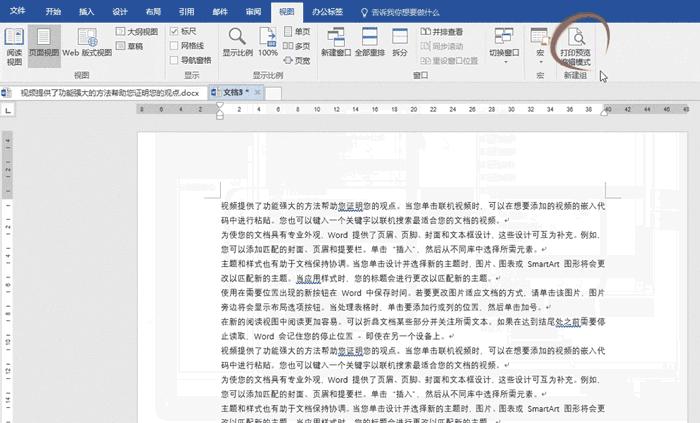
Task: Click Reset Window Position (重设窗口位置)
Action: tap(449, 60)
